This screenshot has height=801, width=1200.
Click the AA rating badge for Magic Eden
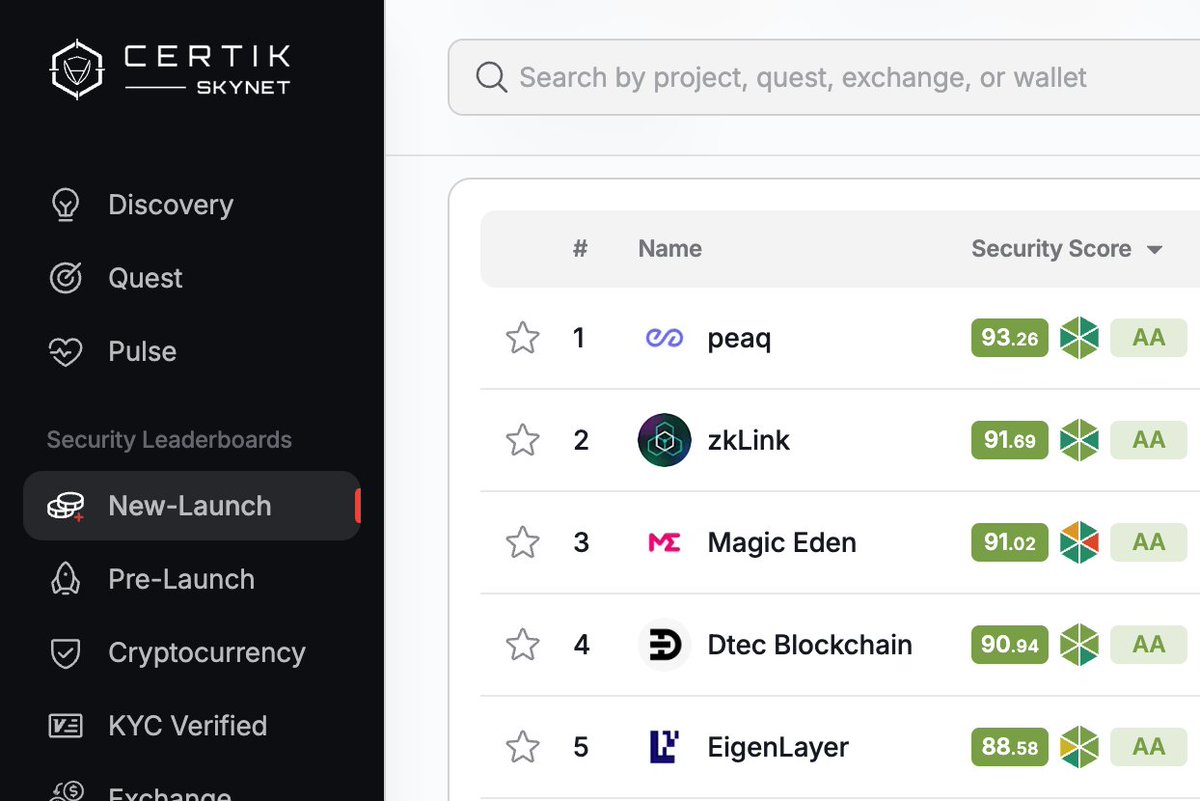(1148, 542)
